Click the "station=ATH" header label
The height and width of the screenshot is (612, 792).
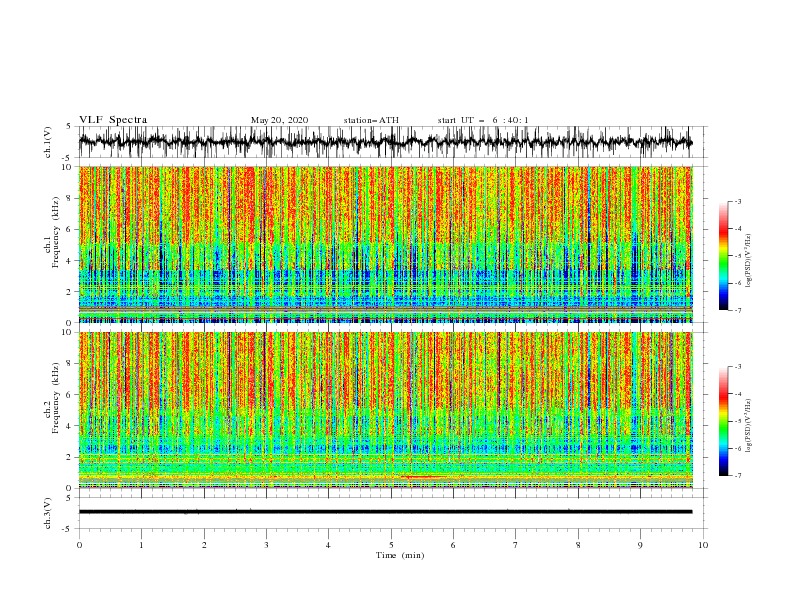(371, 120)
